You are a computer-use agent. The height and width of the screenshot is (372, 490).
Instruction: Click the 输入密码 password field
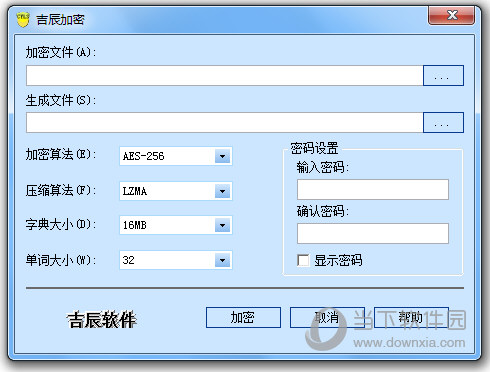click(373, 189)
